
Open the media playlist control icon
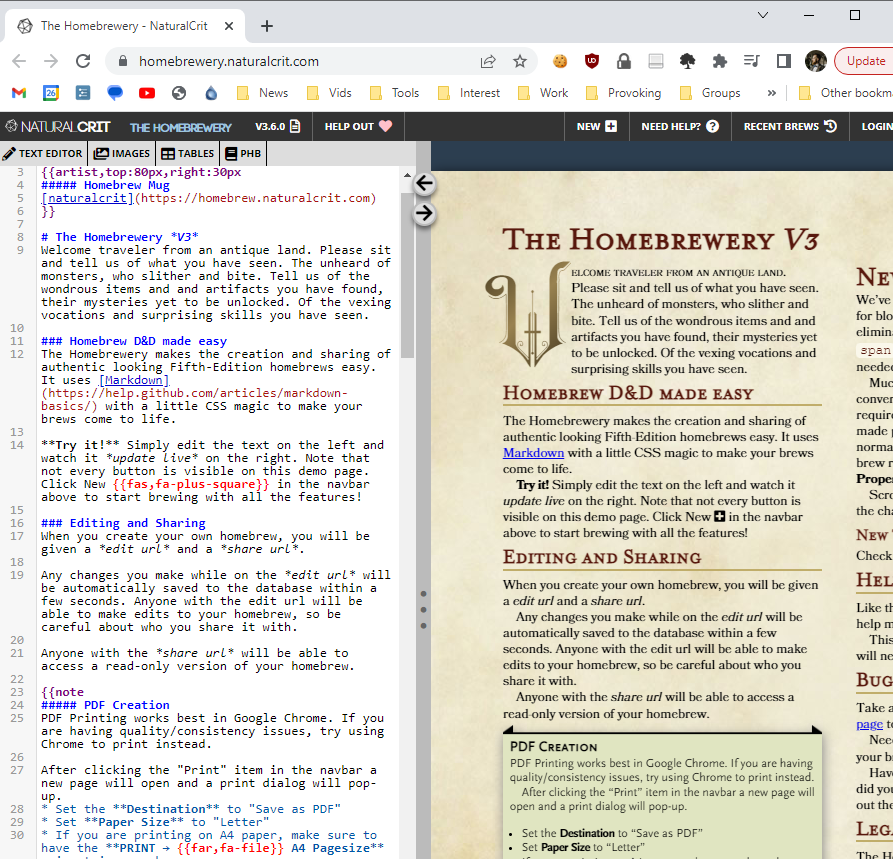tap(752, 61)
